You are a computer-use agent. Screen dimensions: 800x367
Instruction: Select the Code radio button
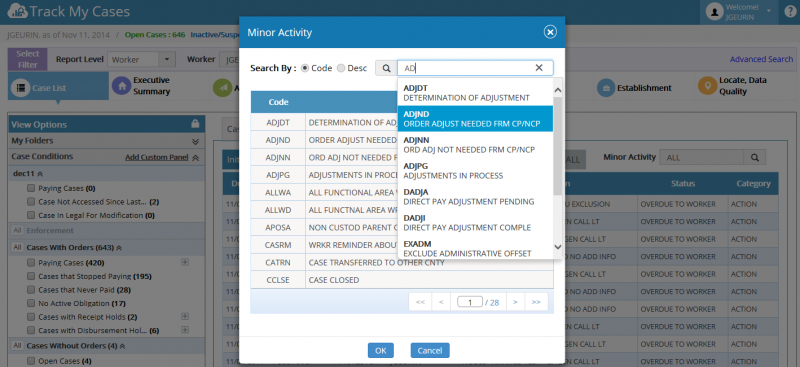305,68
